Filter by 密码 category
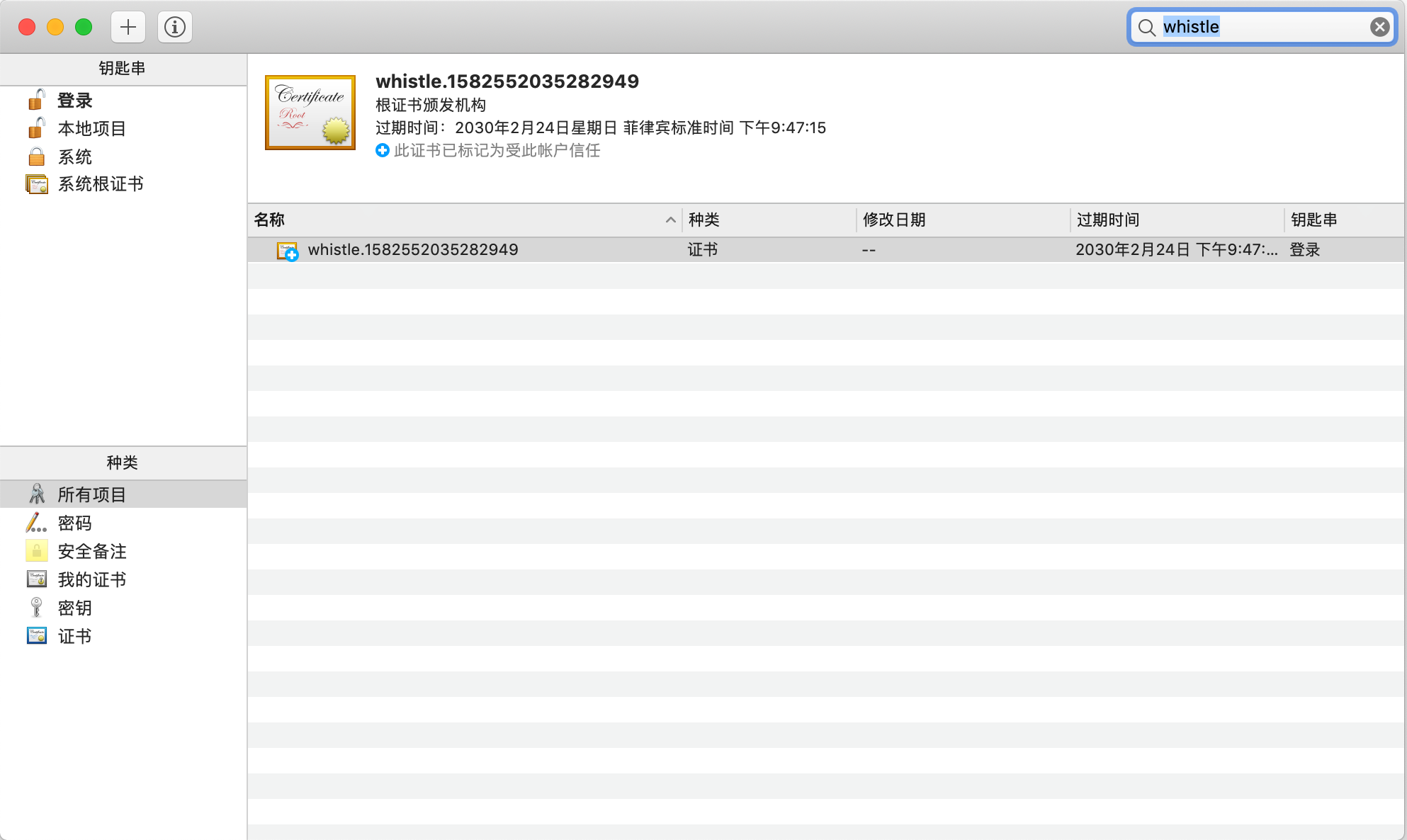Viewport: 1407px width, 840px height. (74, 523)
